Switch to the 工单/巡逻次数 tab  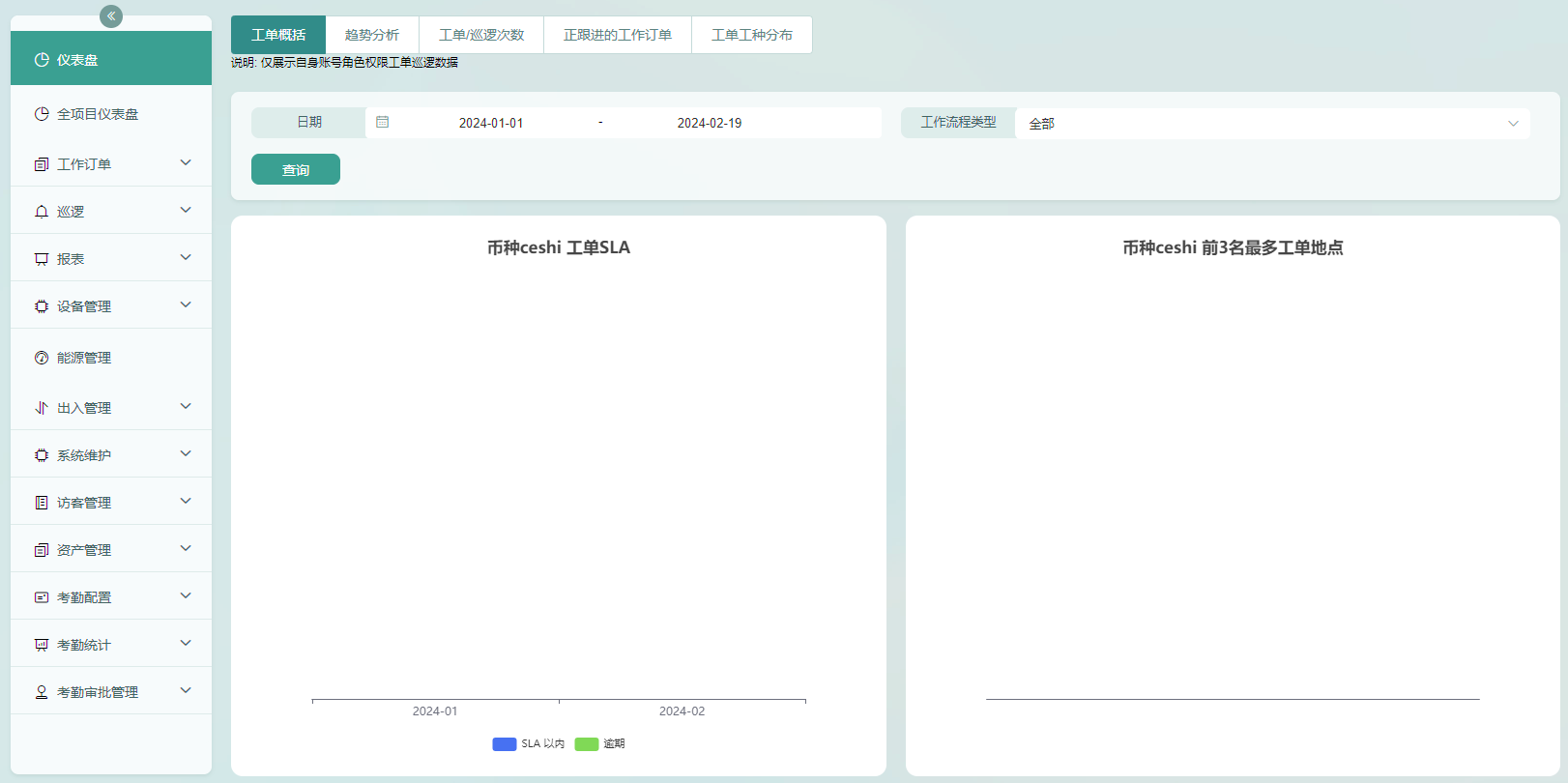coord(481,35)
